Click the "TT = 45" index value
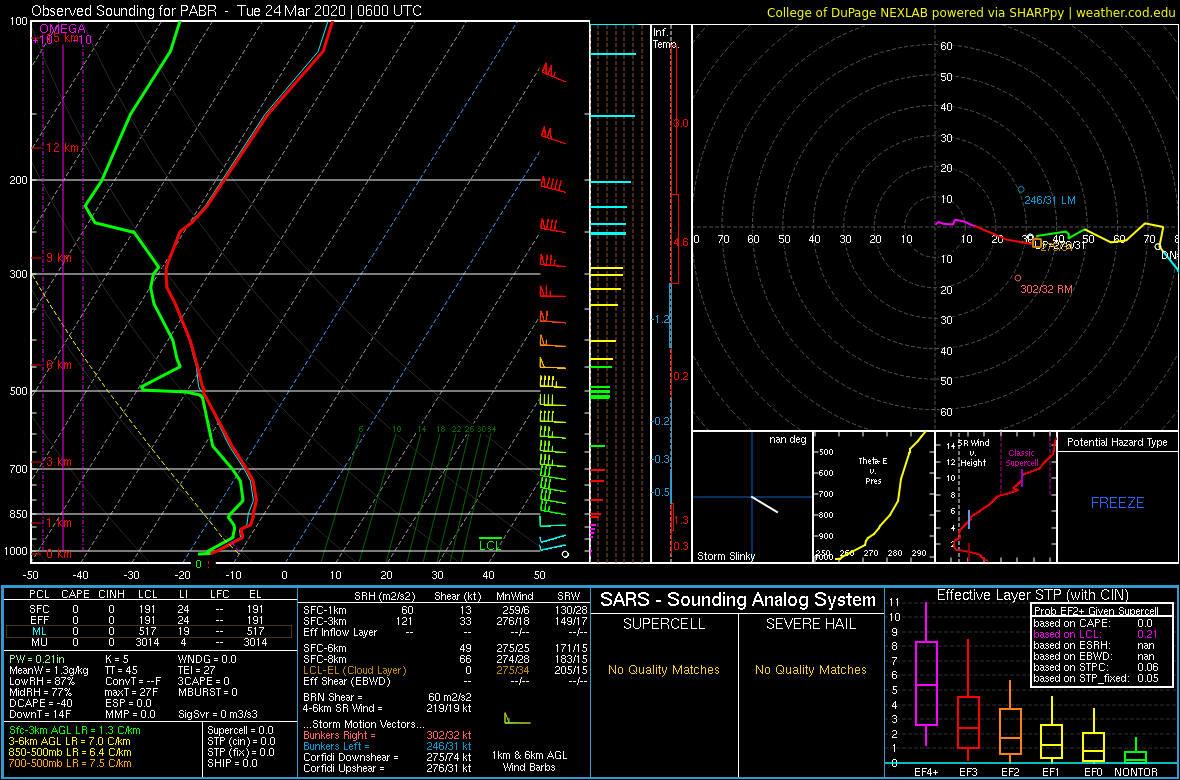 pos(122,670)
